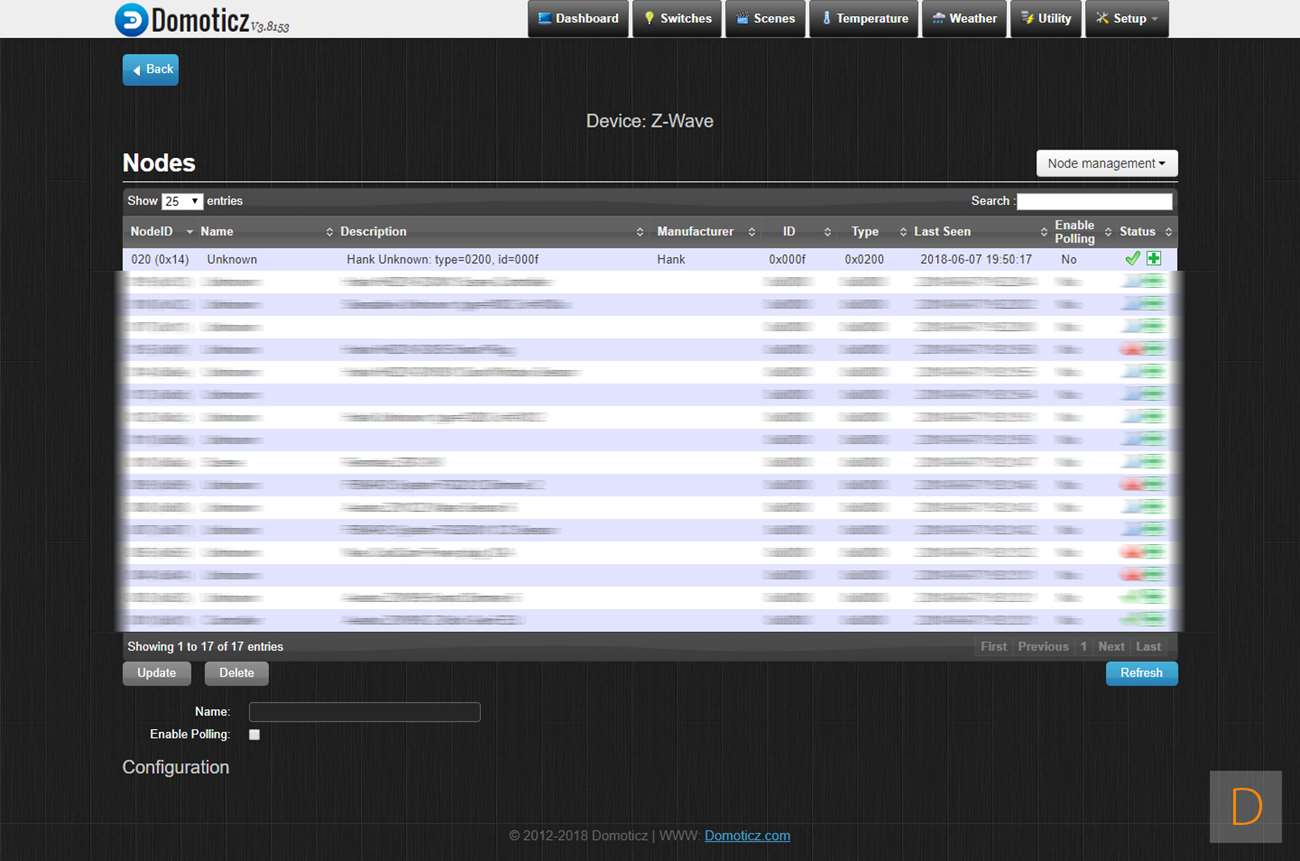Open the Setup dropdown menu
Viewport: 1300px width, 861px height.
[x=1126, y=19]
